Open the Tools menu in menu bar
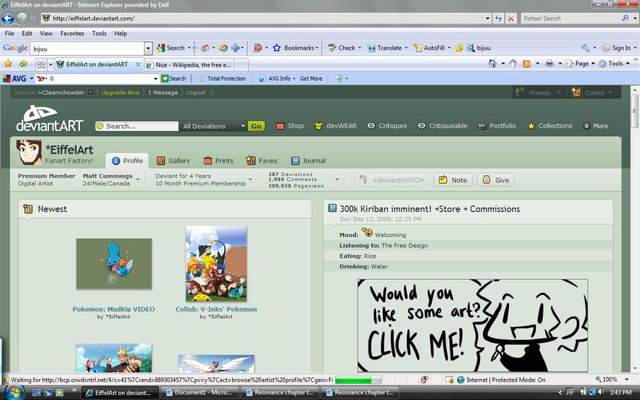This screenshot has height=400, width=640. (x=99, y=33)
